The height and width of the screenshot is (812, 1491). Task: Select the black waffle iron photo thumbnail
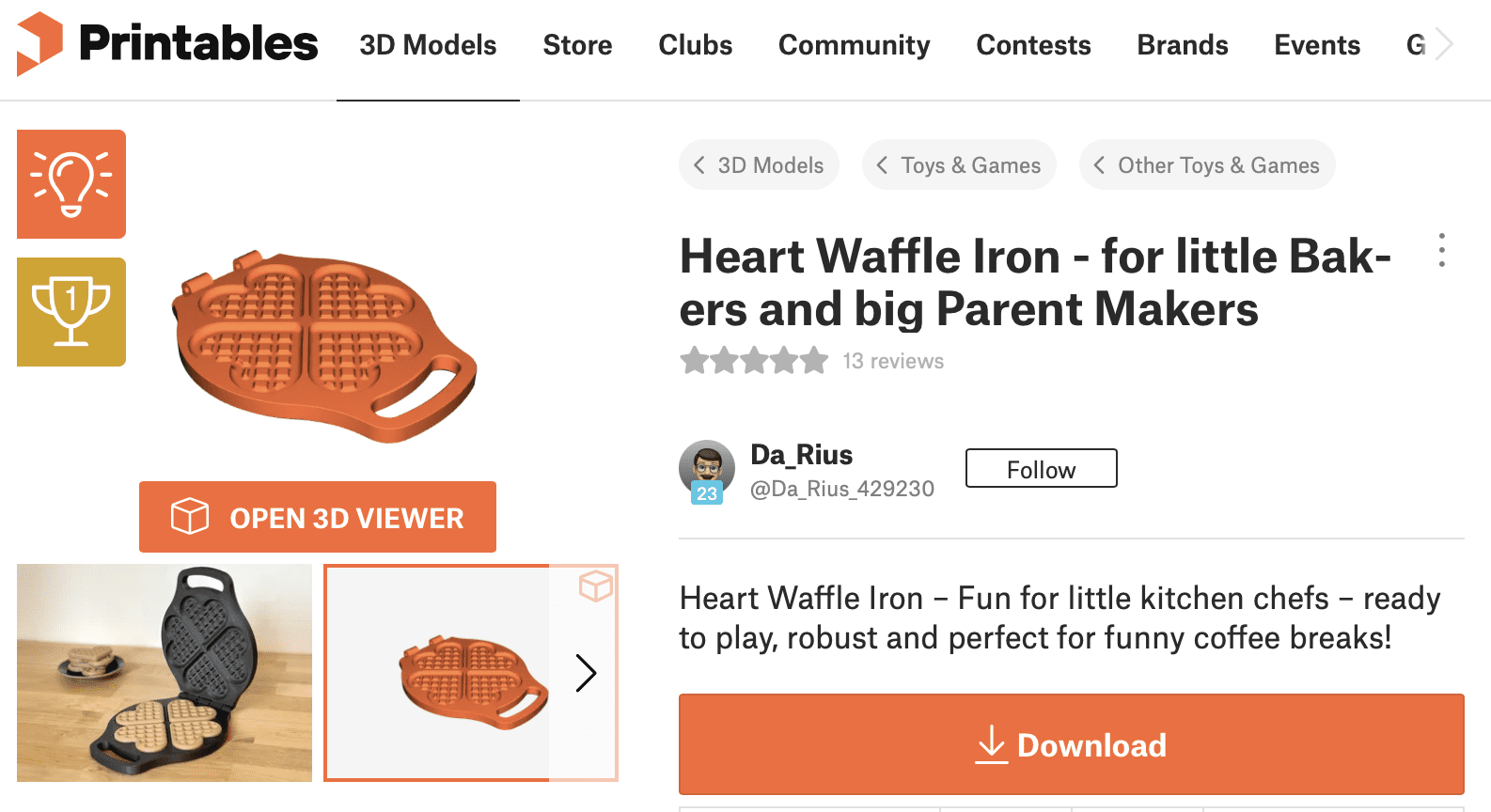click(x=165, y=673)
